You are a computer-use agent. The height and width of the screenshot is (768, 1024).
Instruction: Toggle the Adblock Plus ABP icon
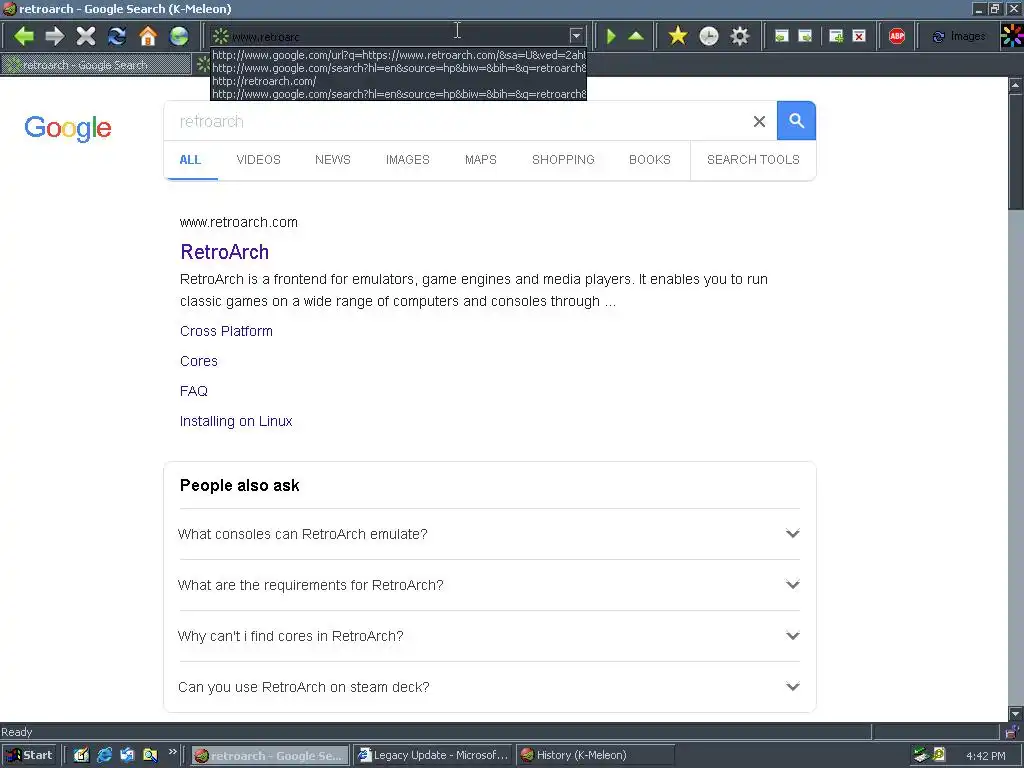pos(897,36)
